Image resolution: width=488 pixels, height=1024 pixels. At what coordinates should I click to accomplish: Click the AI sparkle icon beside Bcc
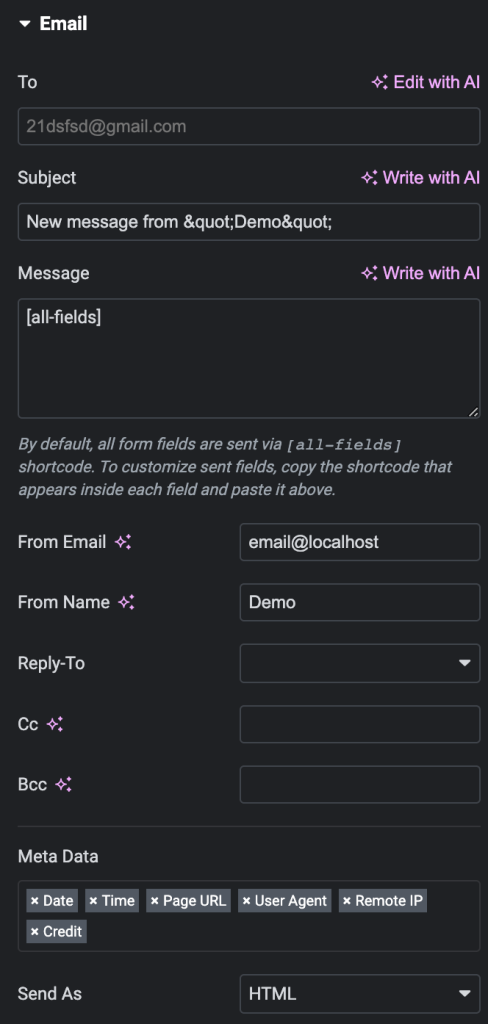[63, 784]
